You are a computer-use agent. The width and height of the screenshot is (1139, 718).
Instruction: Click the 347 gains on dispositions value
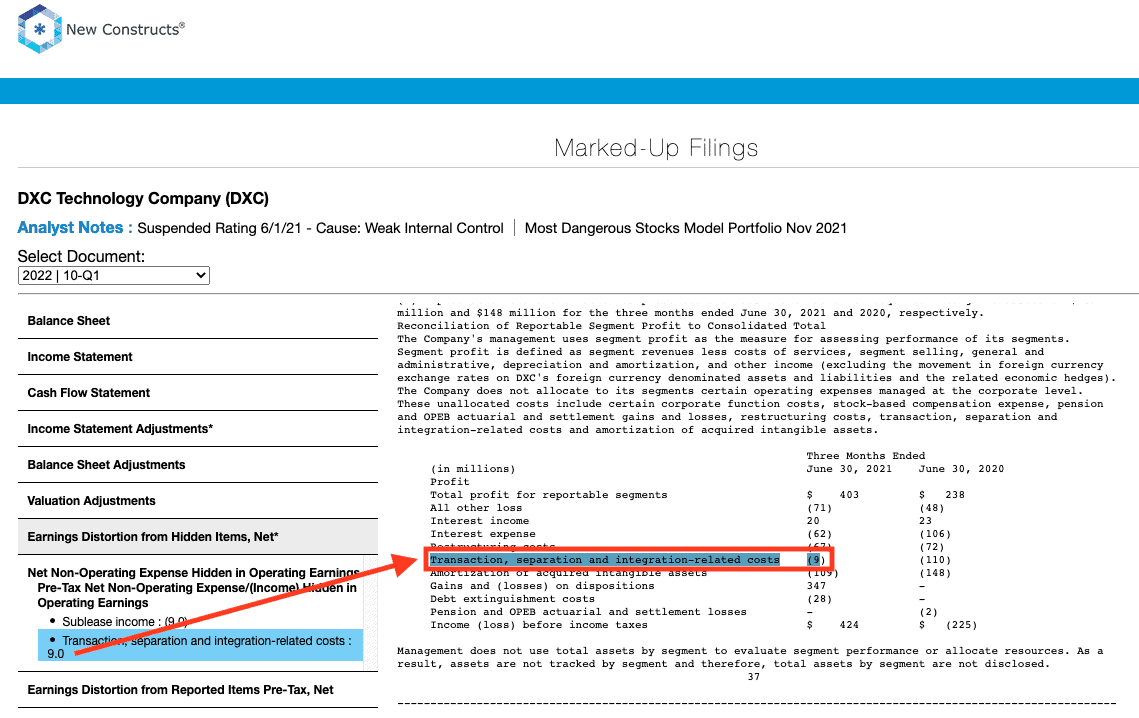tap(816, 586)
